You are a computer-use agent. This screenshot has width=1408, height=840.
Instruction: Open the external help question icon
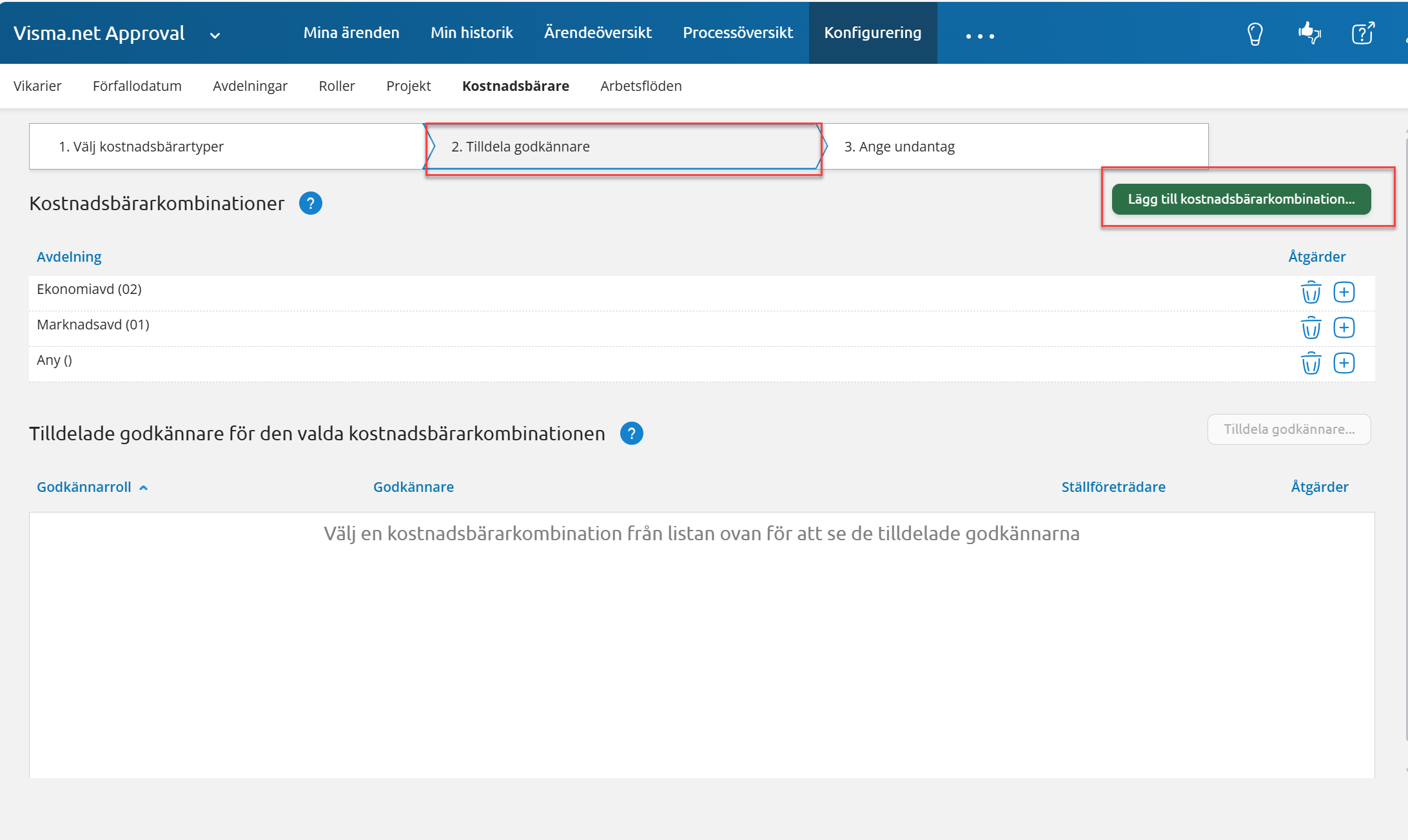(x=1363, y=33)
